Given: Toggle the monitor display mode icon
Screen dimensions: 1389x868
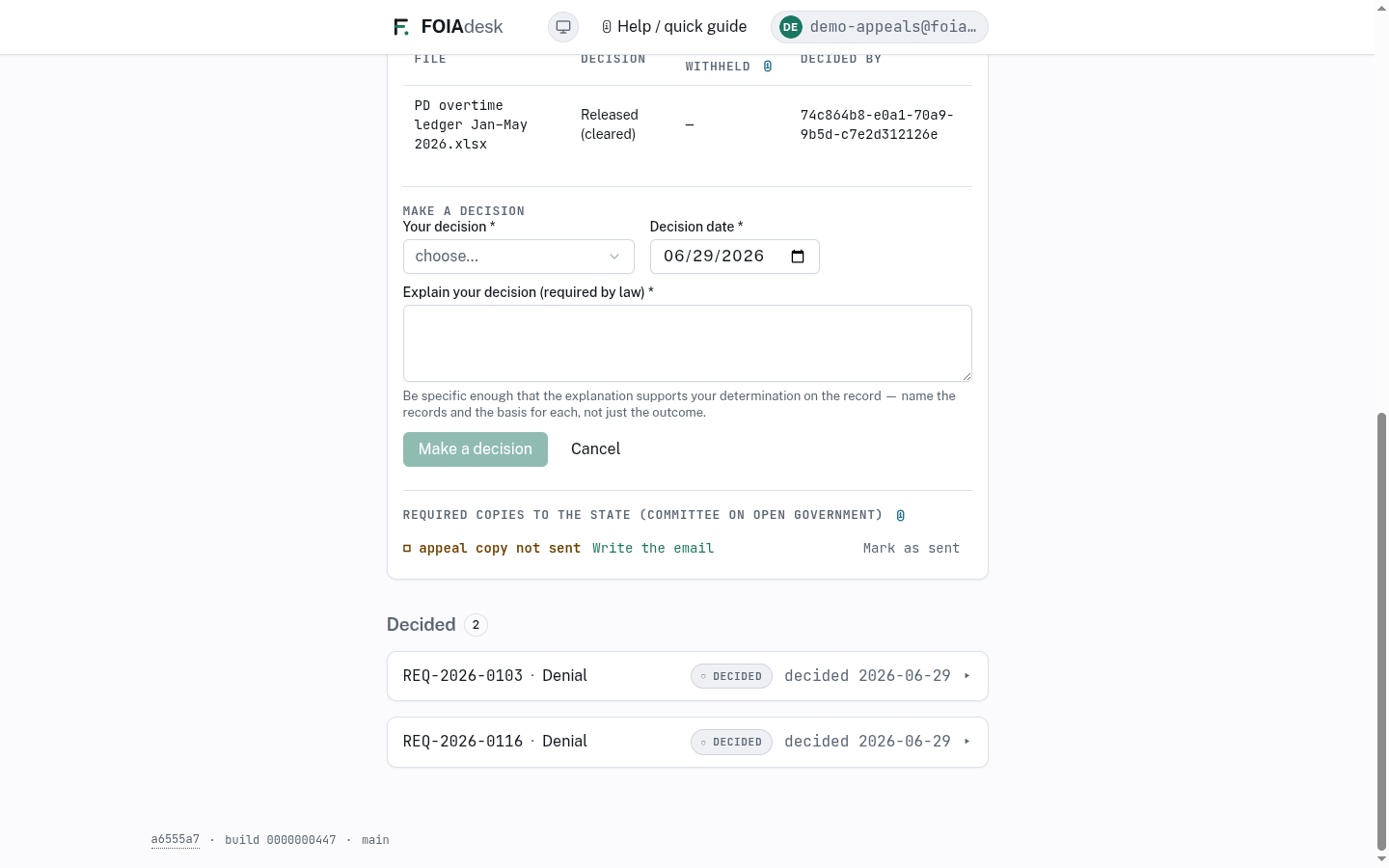Looking at the screenshot, I should (x=563, y=27).
